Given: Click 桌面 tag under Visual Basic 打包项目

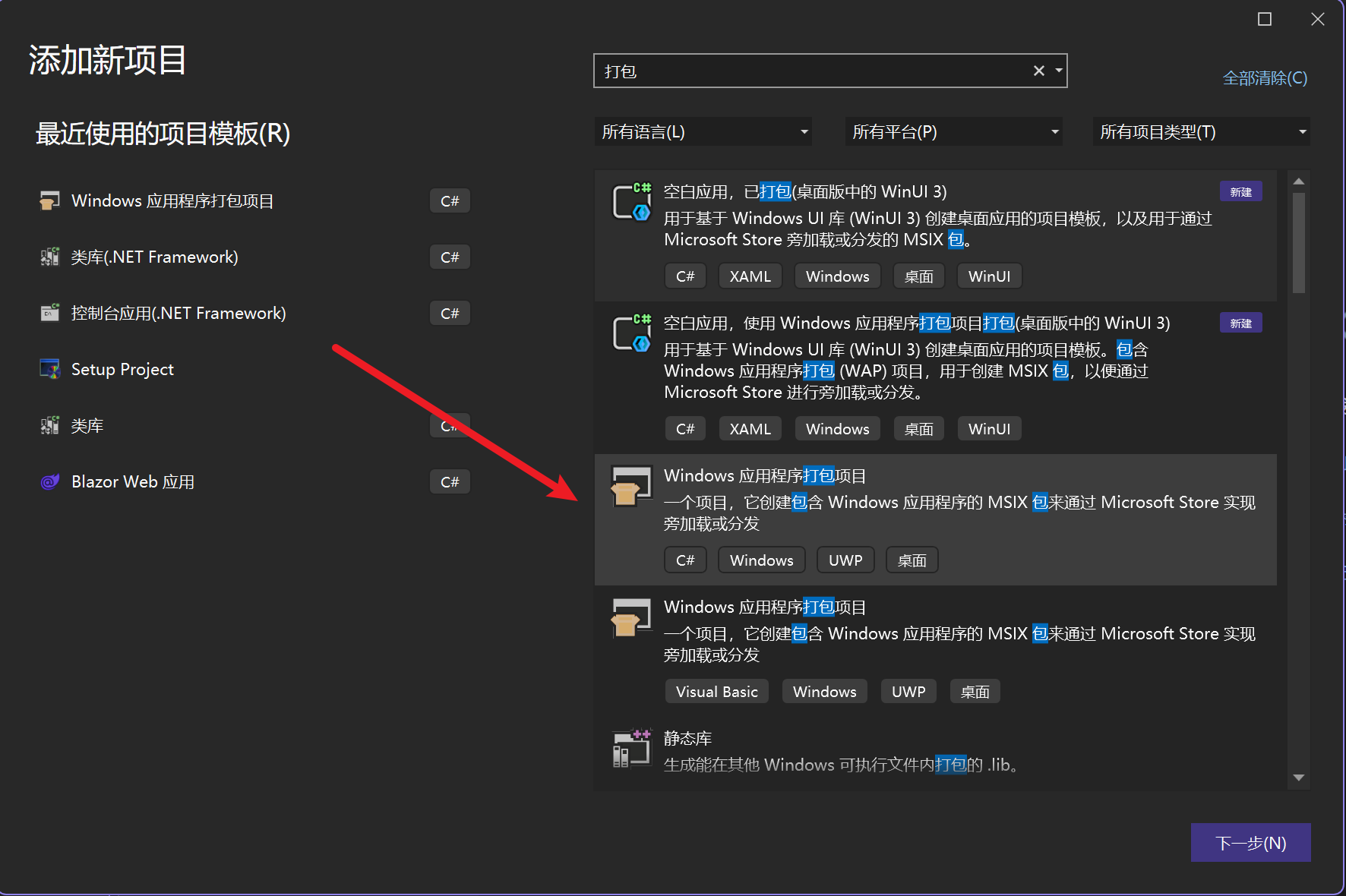Looking at the screenshot, I should pos(975,692).
